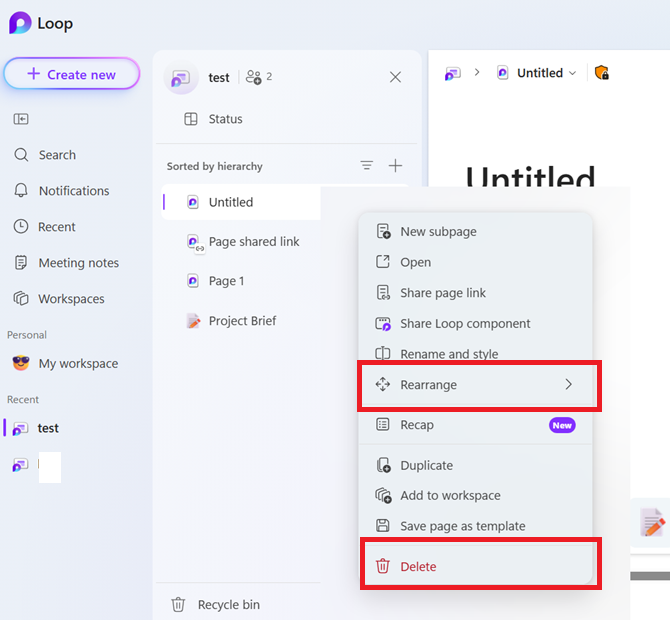
Task: Open the Status item
Action: click(213, 119)
